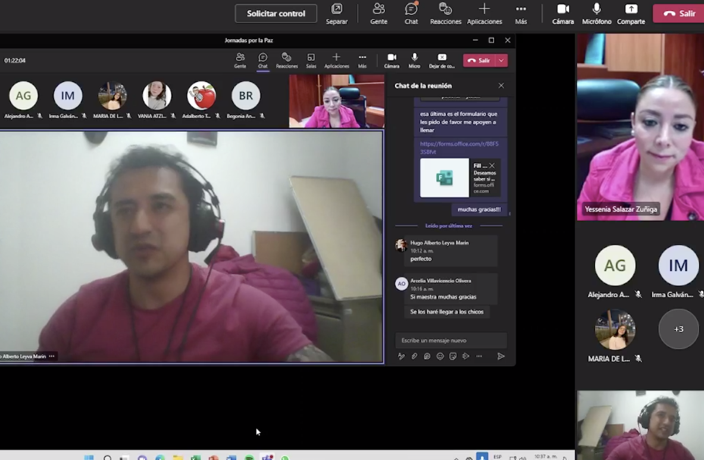Click the loop component icon in compose bar
Image resolution: width=704 pixels, height=460 pixels.
click(x=427, y=356)
